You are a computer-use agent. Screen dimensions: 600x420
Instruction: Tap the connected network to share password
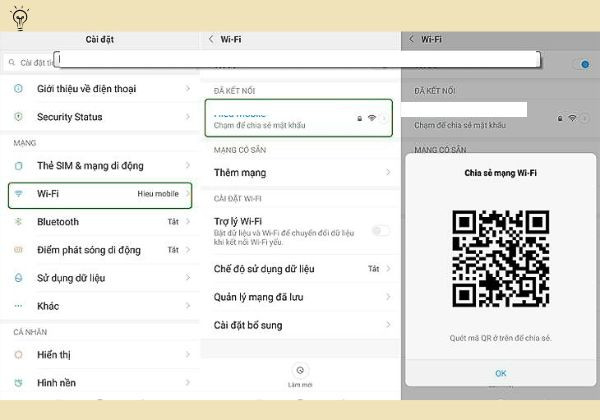pos(299,118)
